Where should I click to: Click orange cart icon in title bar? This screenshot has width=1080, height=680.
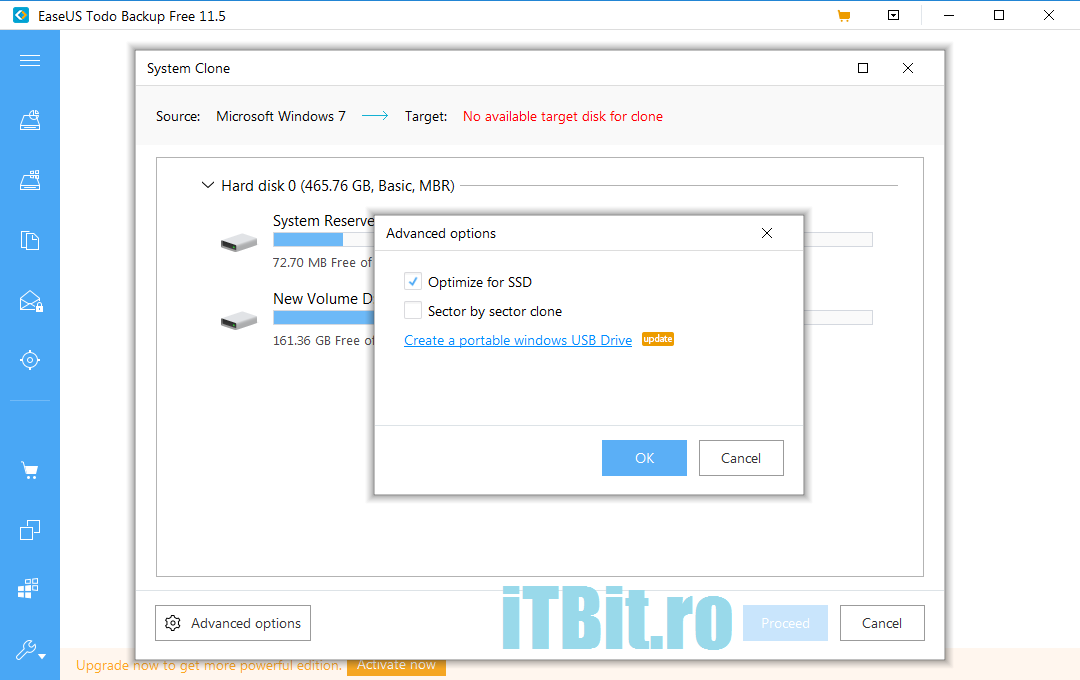tap(844, 16)
